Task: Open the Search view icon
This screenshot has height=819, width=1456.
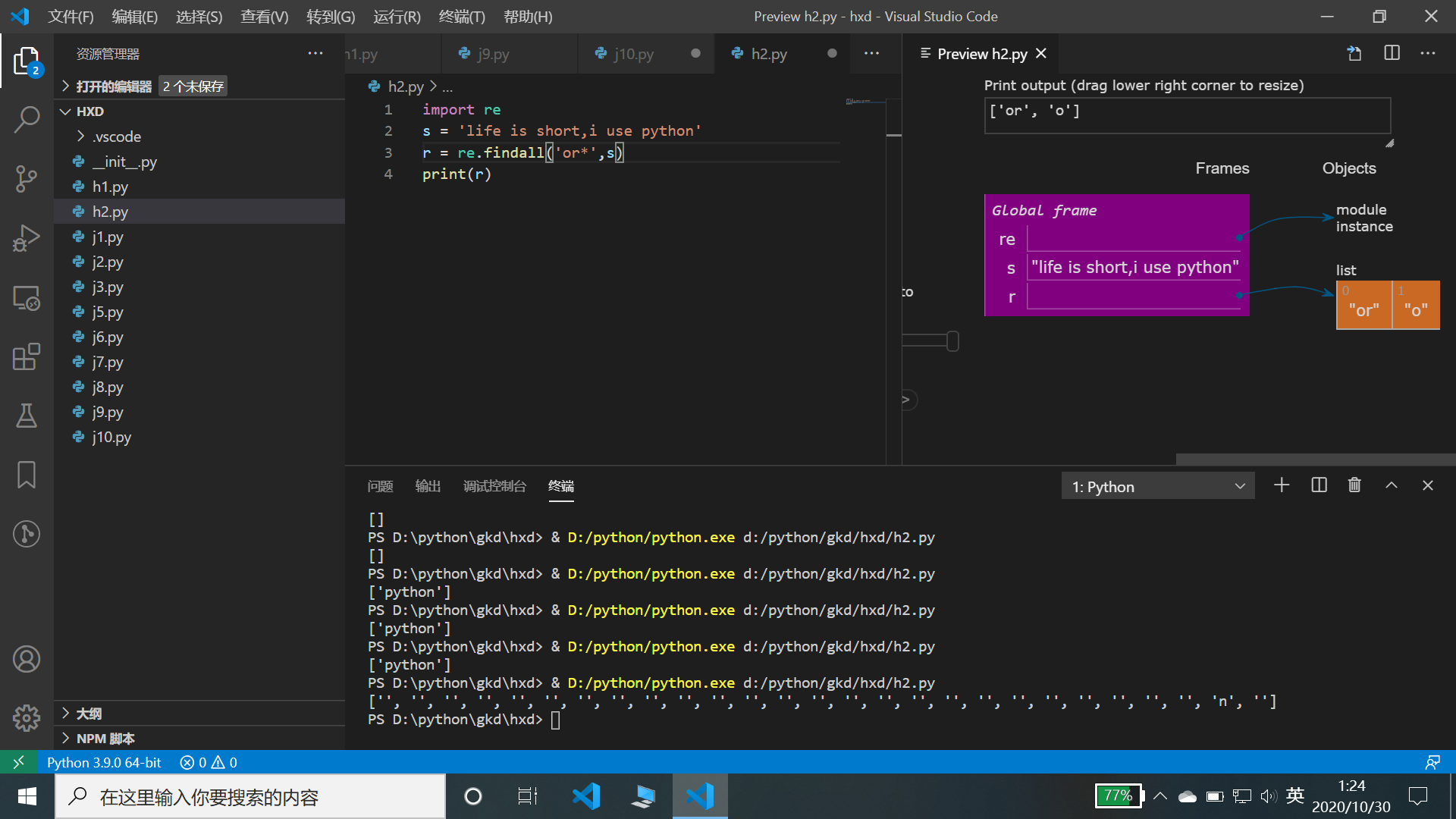Action: click(27, 120)
